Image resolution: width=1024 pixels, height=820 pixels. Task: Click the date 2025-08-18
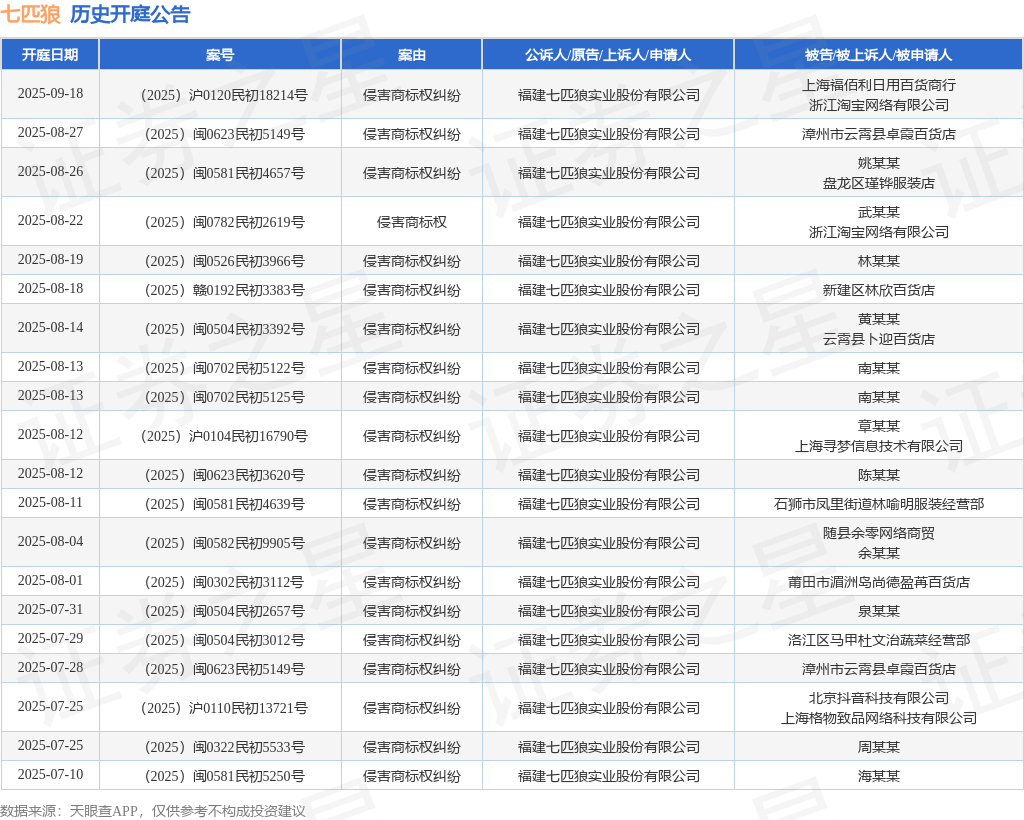coord(50,288)
